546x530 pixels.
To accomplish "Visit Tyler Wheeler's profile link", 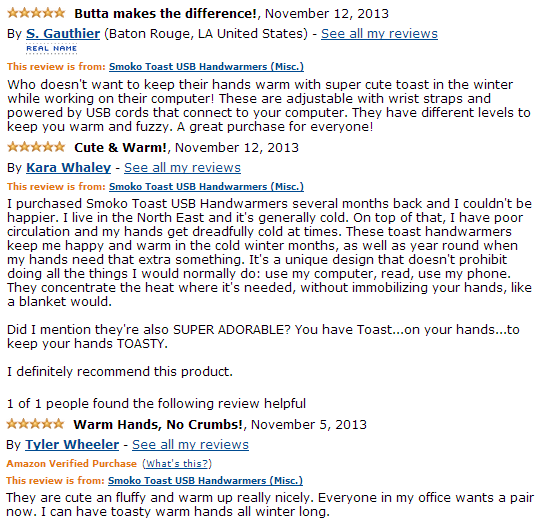I will pos(72,445).
